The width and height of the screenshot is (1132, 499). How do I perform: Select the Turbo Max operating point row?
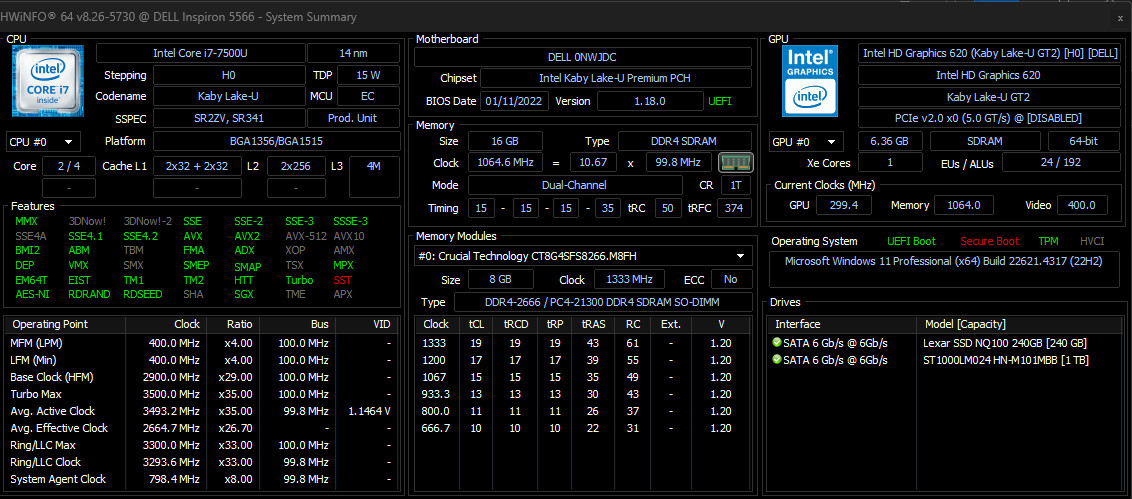click(200, 394)
